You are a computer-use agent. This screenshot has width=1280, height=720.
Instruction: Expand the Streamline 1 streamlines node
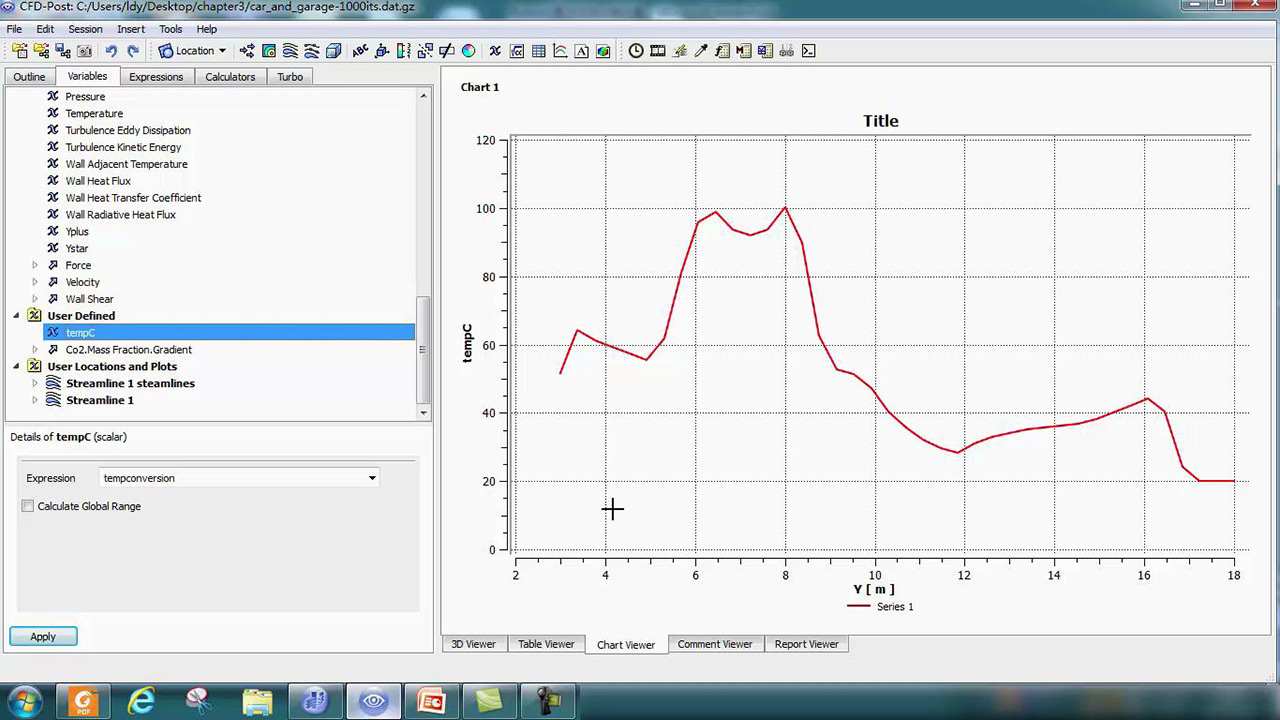(x=35, y=384)
